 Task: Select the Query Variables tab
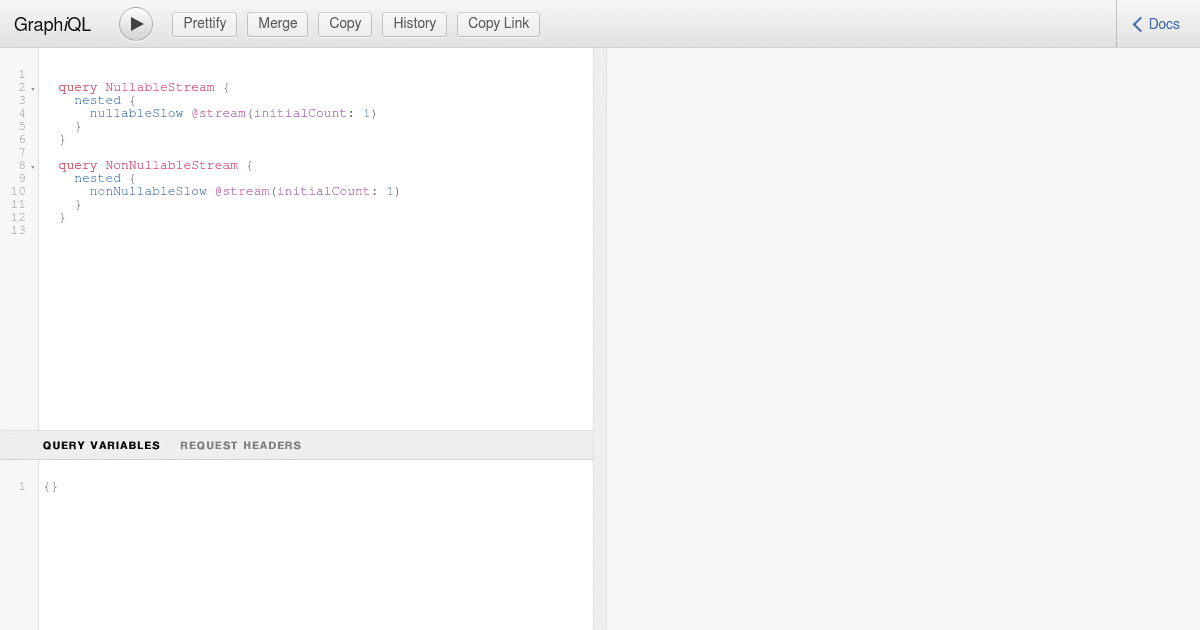tap(102, 445)
